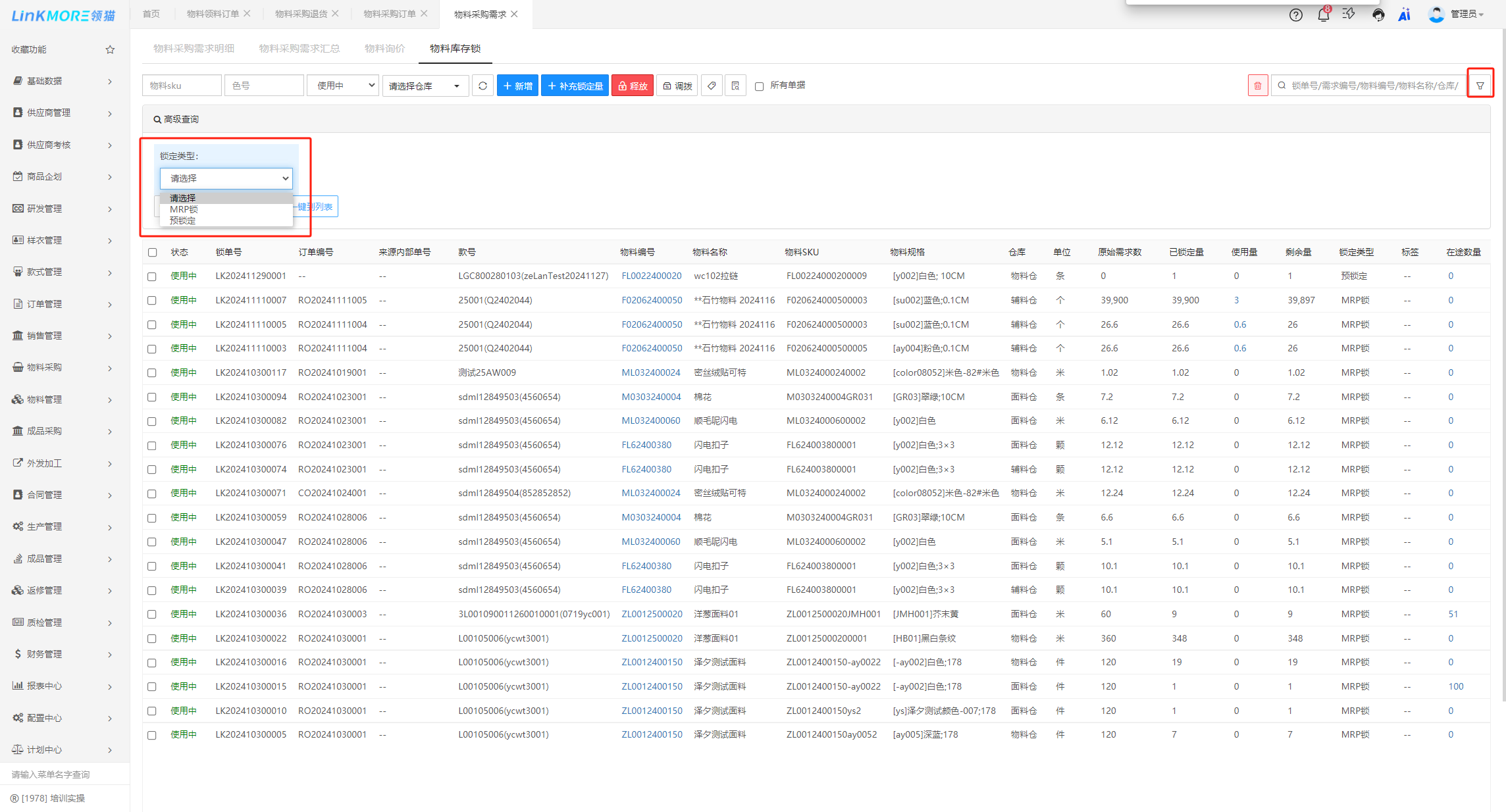Open the help question mark icon
The width and height of the screenshot is (1506, 812).
[1295, 14]
